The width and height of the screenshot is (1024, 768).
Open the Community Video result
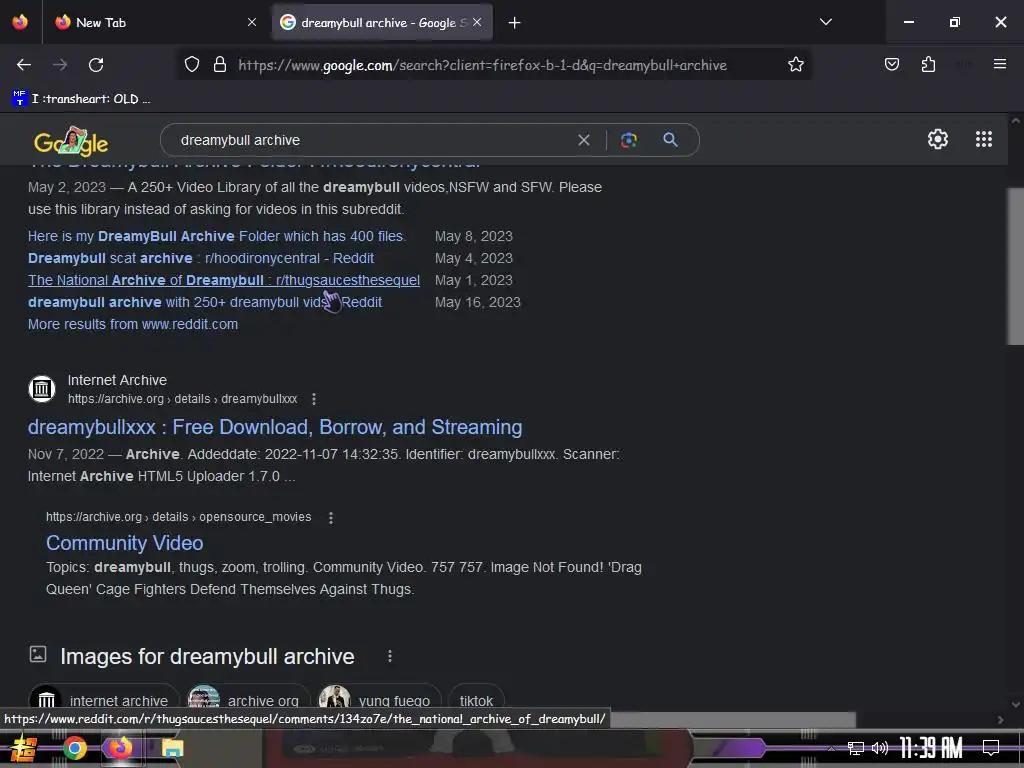(125, 543)
